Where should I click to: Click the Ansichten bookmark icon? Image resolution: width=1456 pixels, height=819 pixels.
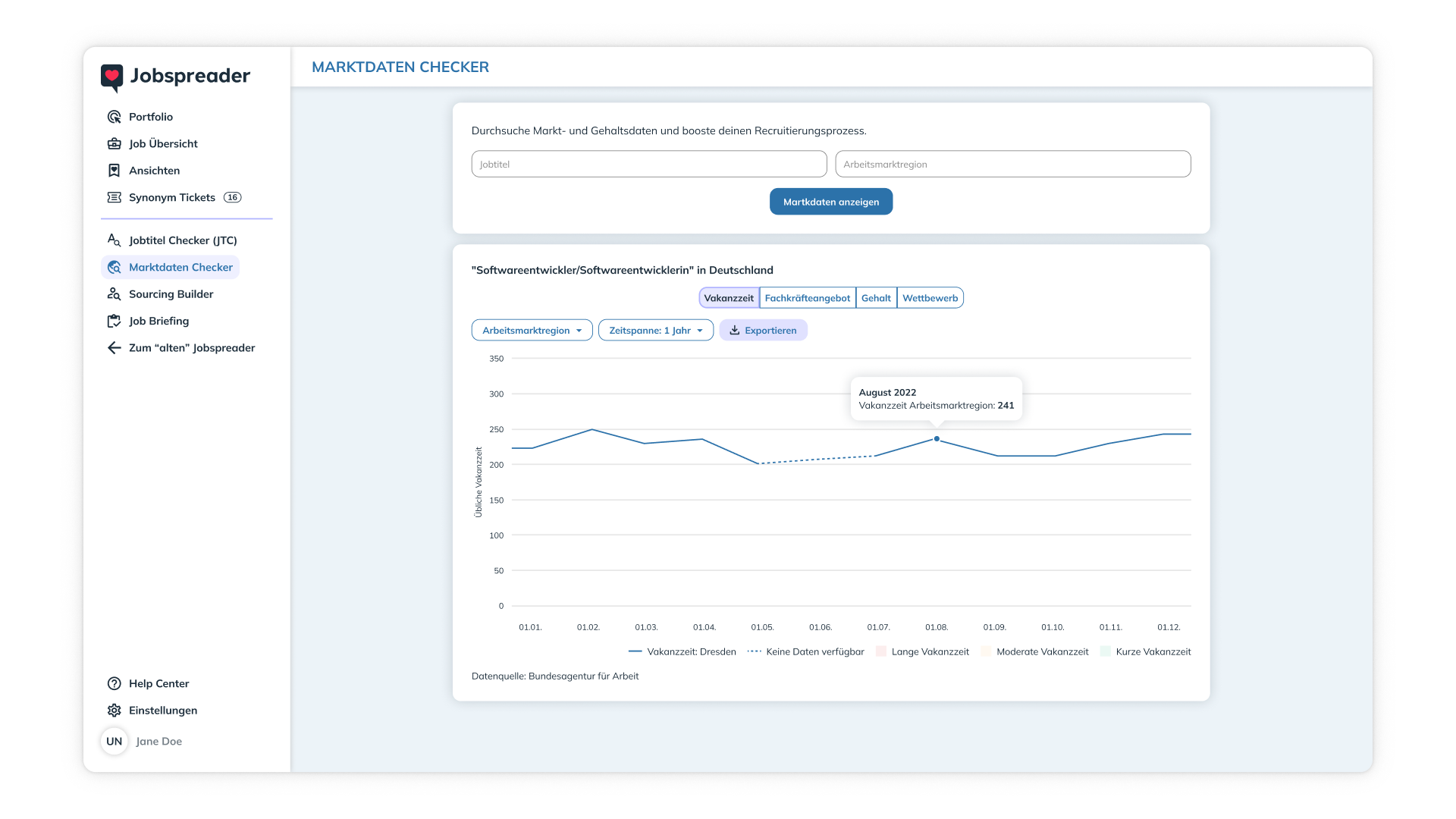pyautogui.click(x=114, y=171)
